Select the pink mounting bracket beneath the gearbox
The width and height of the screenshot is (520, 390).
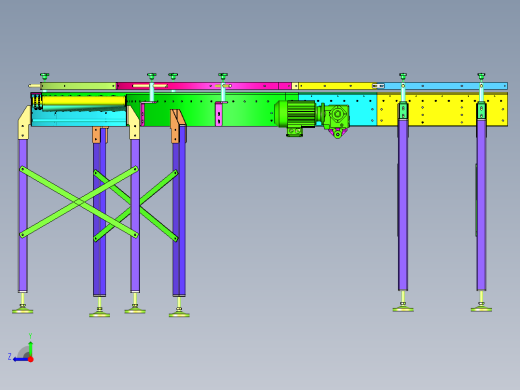click(337, 133)
